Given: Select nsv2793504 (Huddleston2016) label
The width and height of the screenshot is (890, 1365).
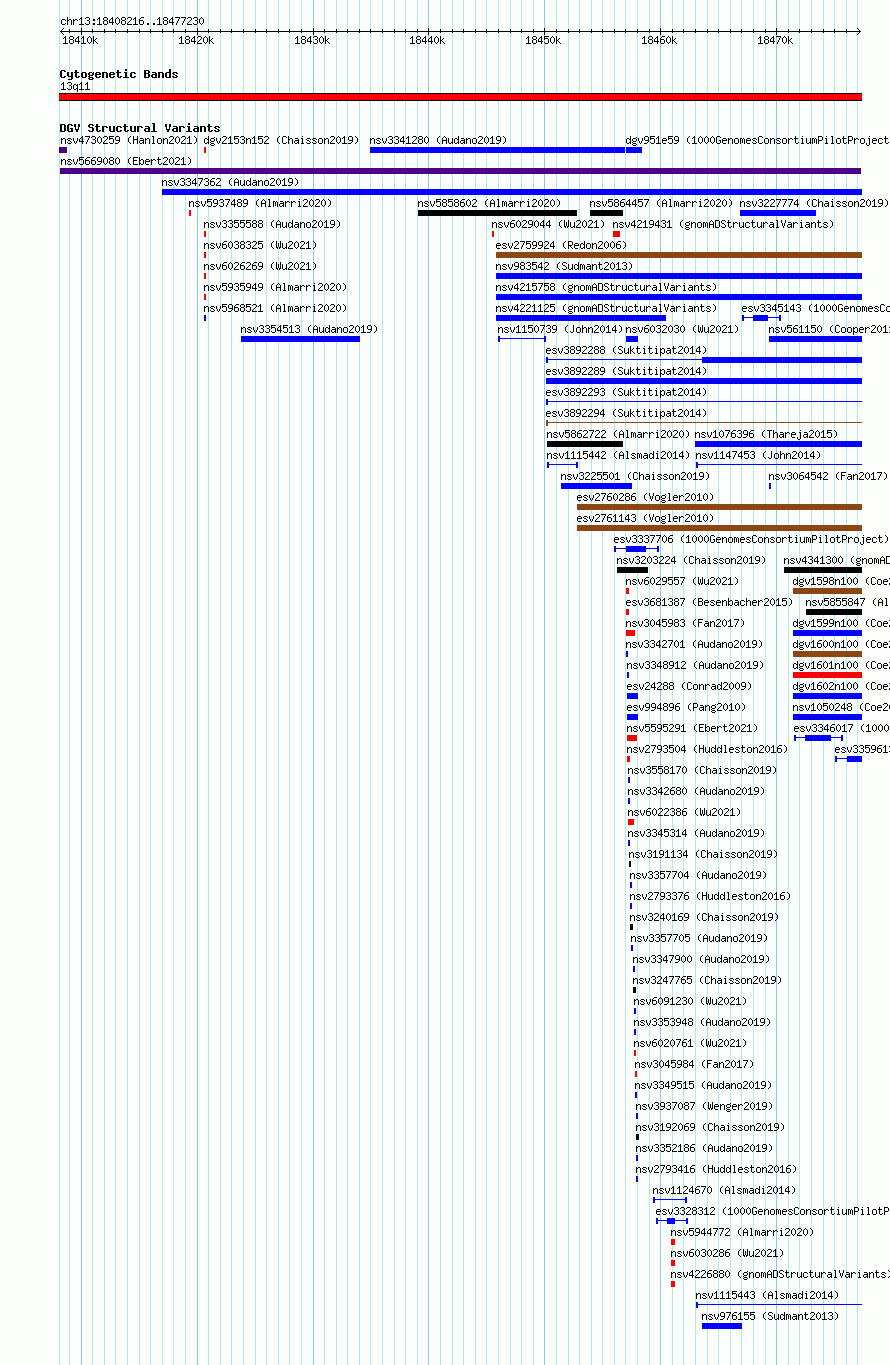Looking at the screenshot, I should 707,749.
